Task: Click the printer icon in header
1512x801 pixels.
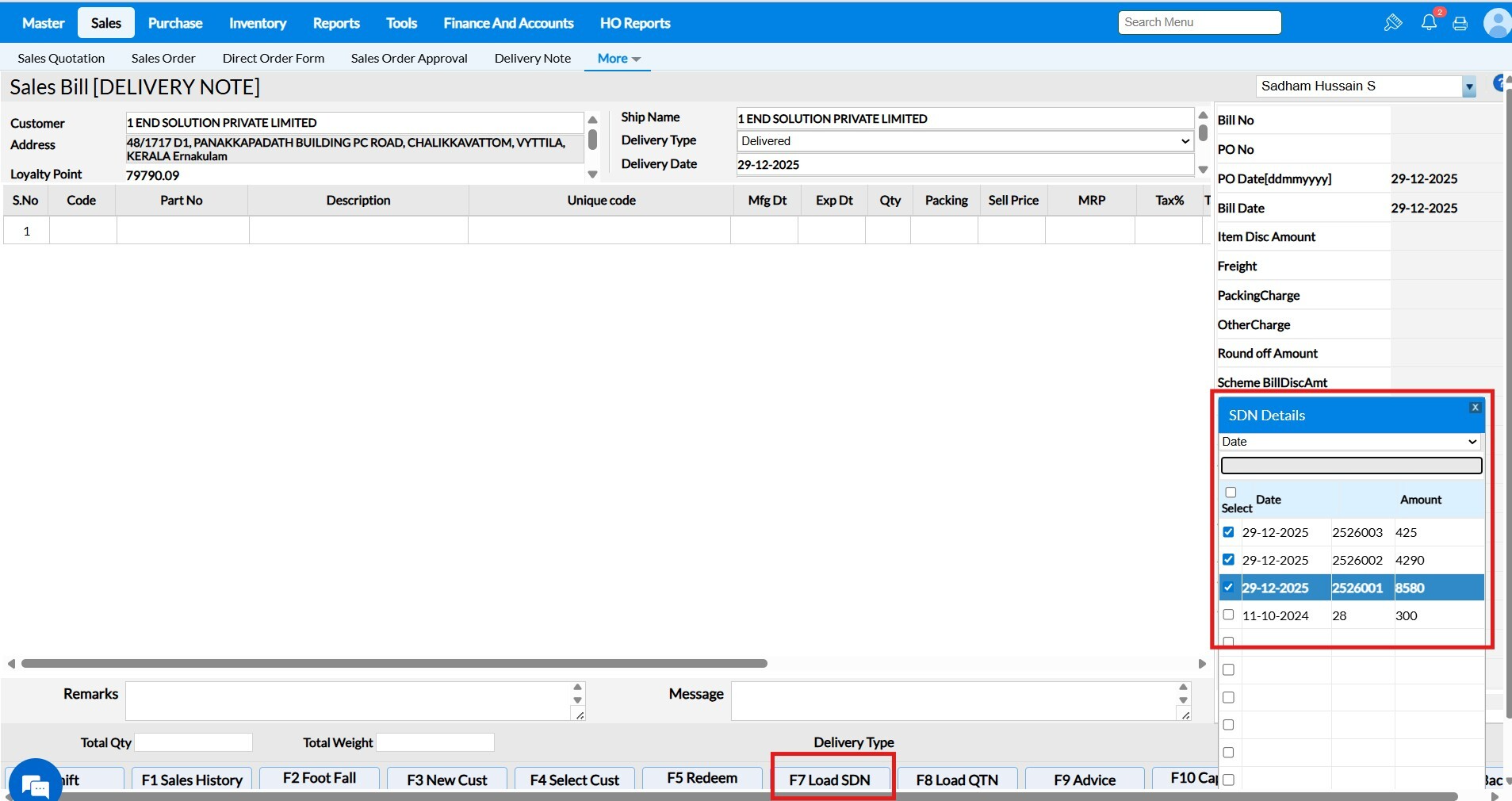Action: [1460, 24]
